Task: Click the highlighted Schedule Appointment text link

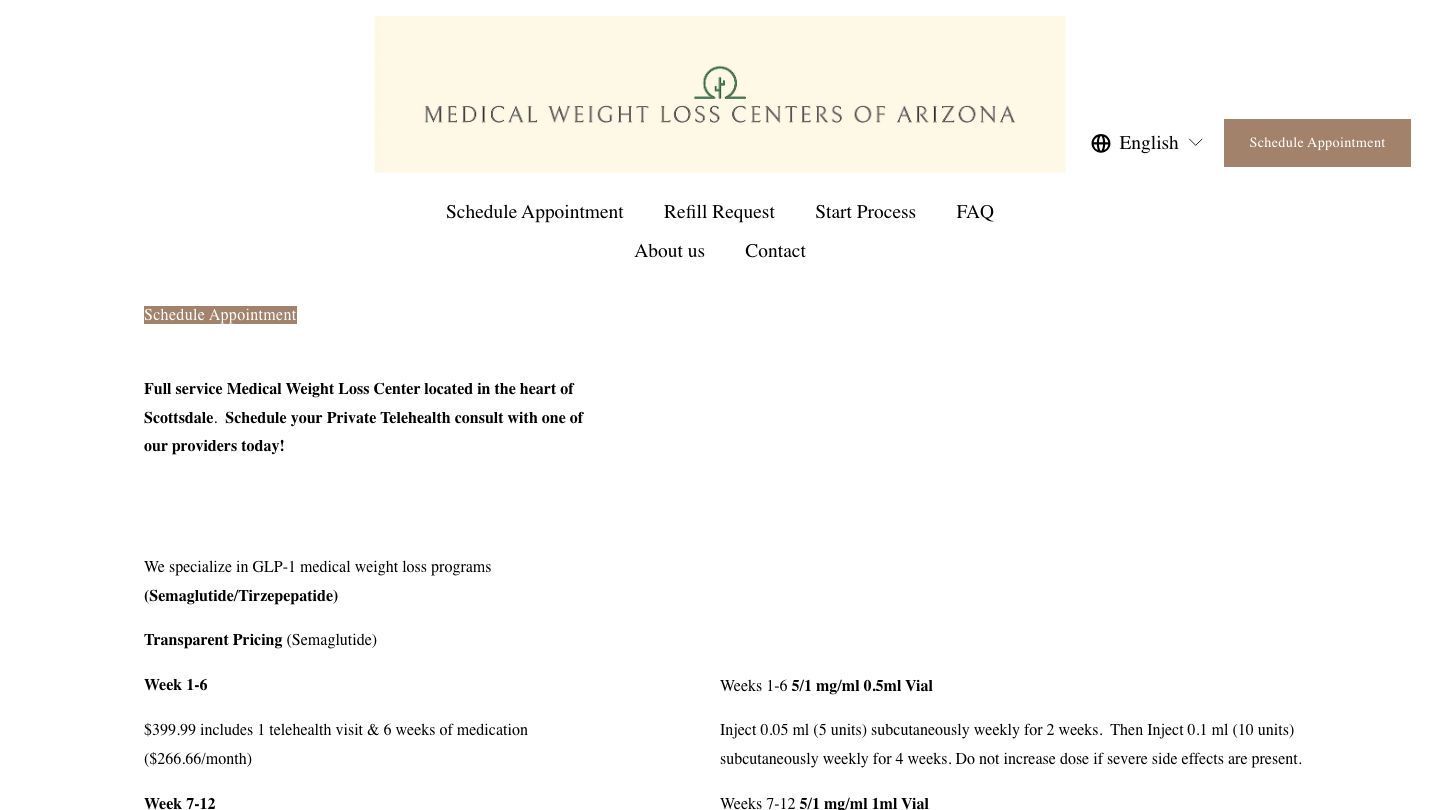Action: point(220,315)
